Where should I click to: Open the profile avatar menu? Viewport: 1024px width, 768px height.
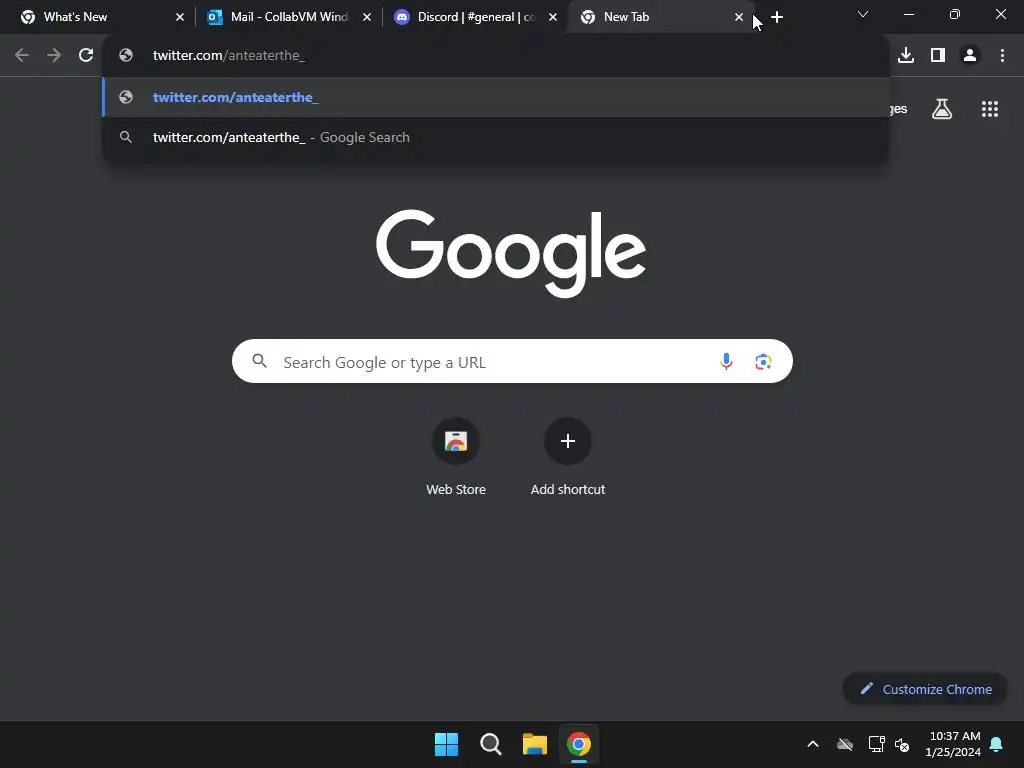(970, 56)
